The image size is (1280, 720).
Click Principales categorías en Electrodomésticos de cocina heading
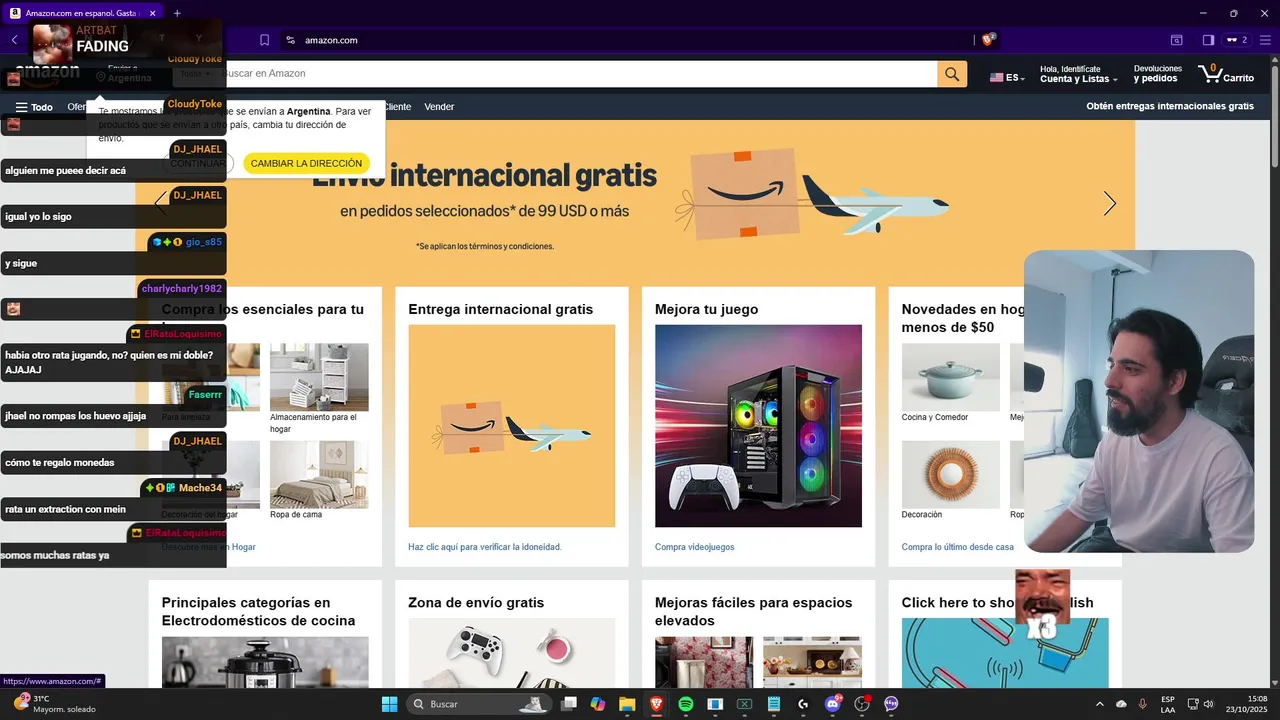point(258,612)
